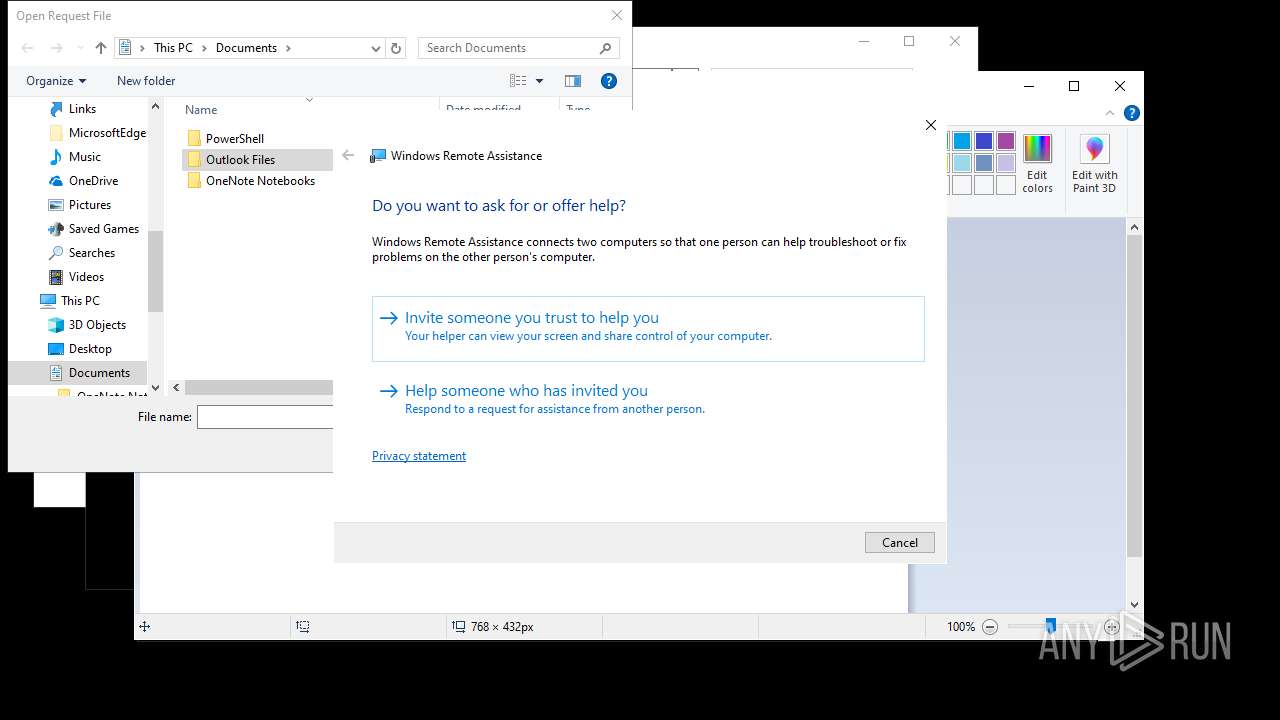
Task: Invite someone you trust to help you
Action: [x=648, y=328]
